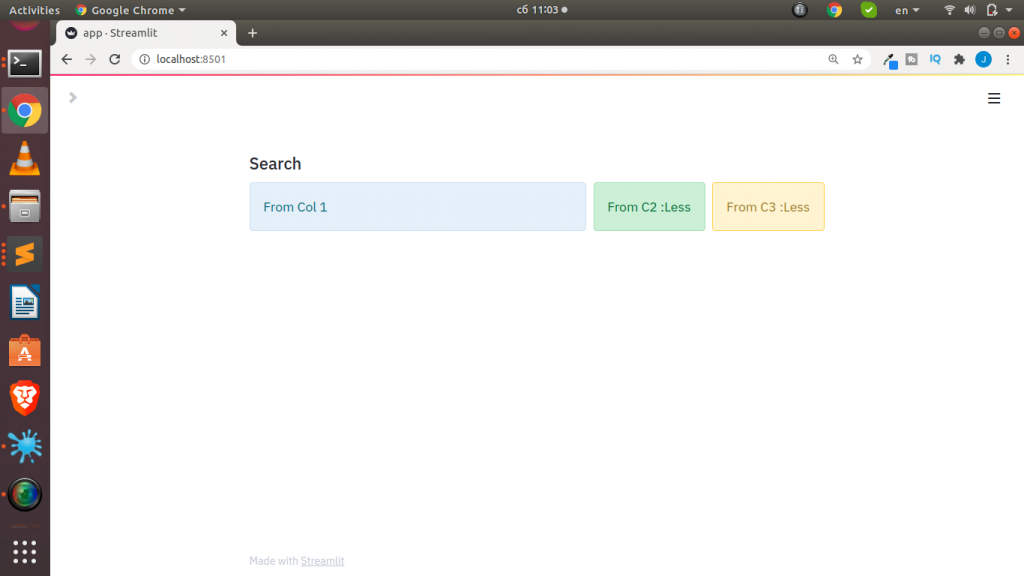The height and width of the screenshot is (576, 1024).
Task: Open the system status menu arrow
Action: tap(1009, 10)
